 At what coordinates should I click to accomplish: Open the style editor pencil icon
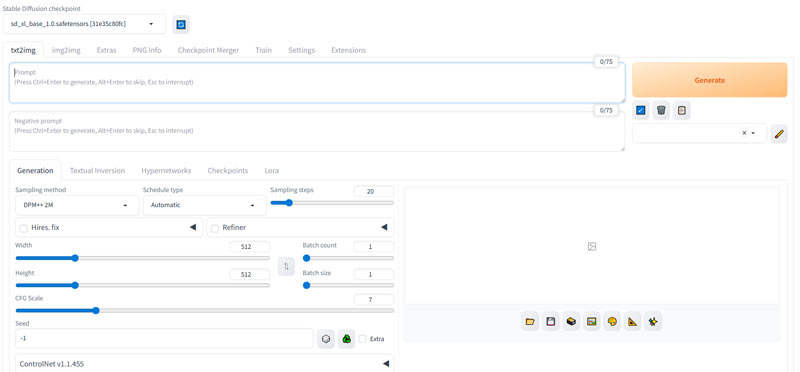[x=779, y=134]
